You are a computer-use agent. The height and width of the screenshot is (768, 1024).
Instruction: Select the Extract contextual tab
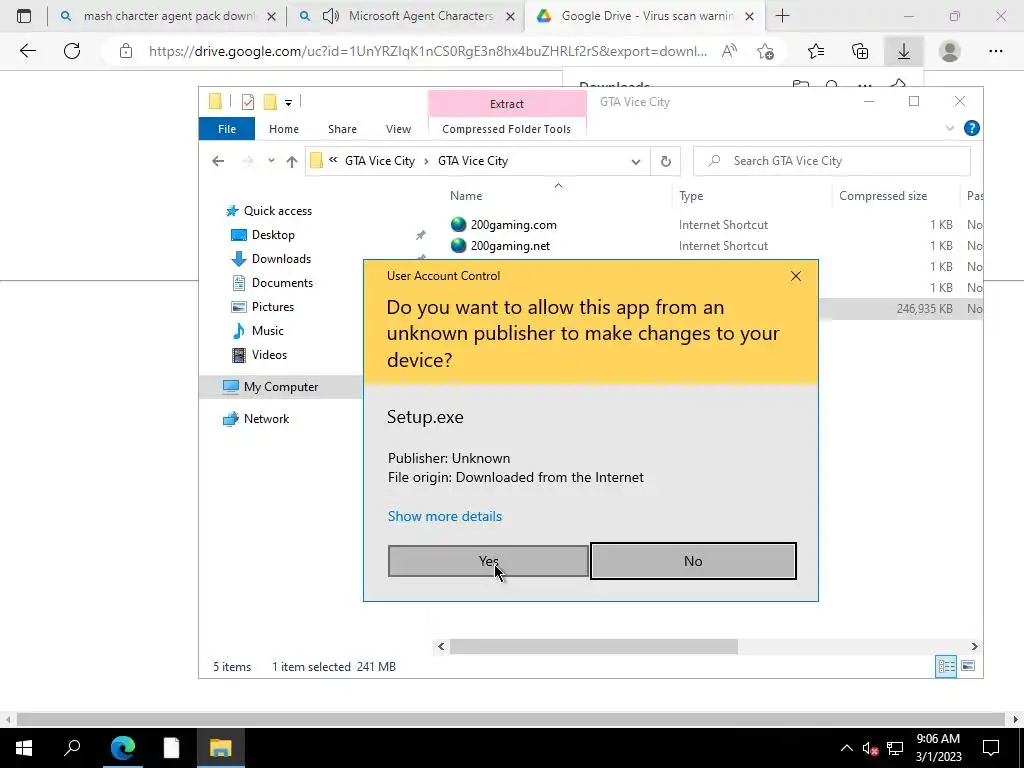pyautogui.click(x=507, y=104)
